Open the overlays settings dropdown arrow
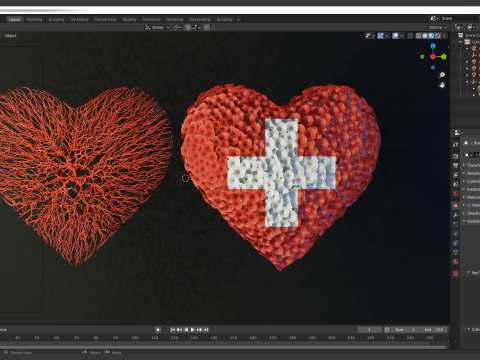The height and width of the screenshot is (360, 480). (x=402, y=36)
